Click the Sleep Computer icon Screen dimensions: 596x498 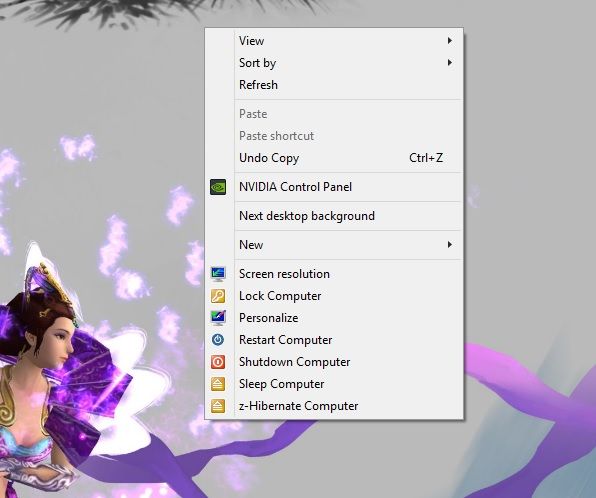click(x=218, y=384)
